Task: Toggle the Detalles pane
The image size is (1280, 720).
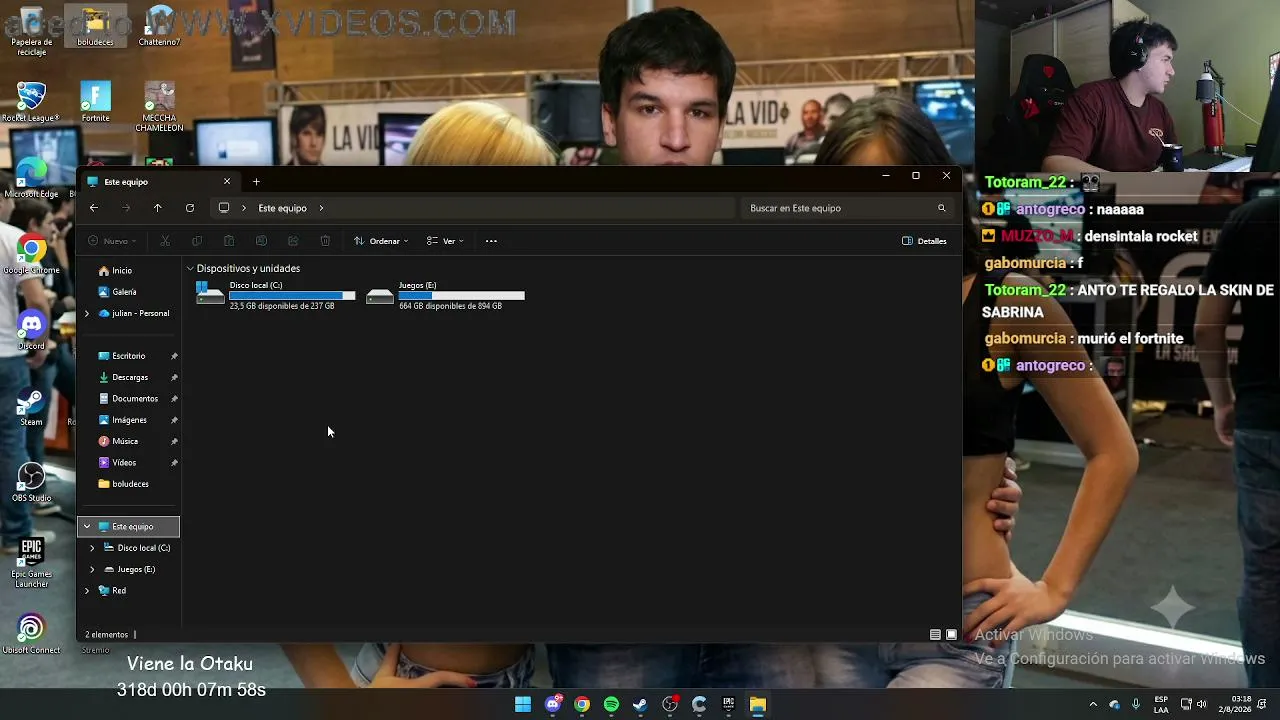Action: coord(924,241)
